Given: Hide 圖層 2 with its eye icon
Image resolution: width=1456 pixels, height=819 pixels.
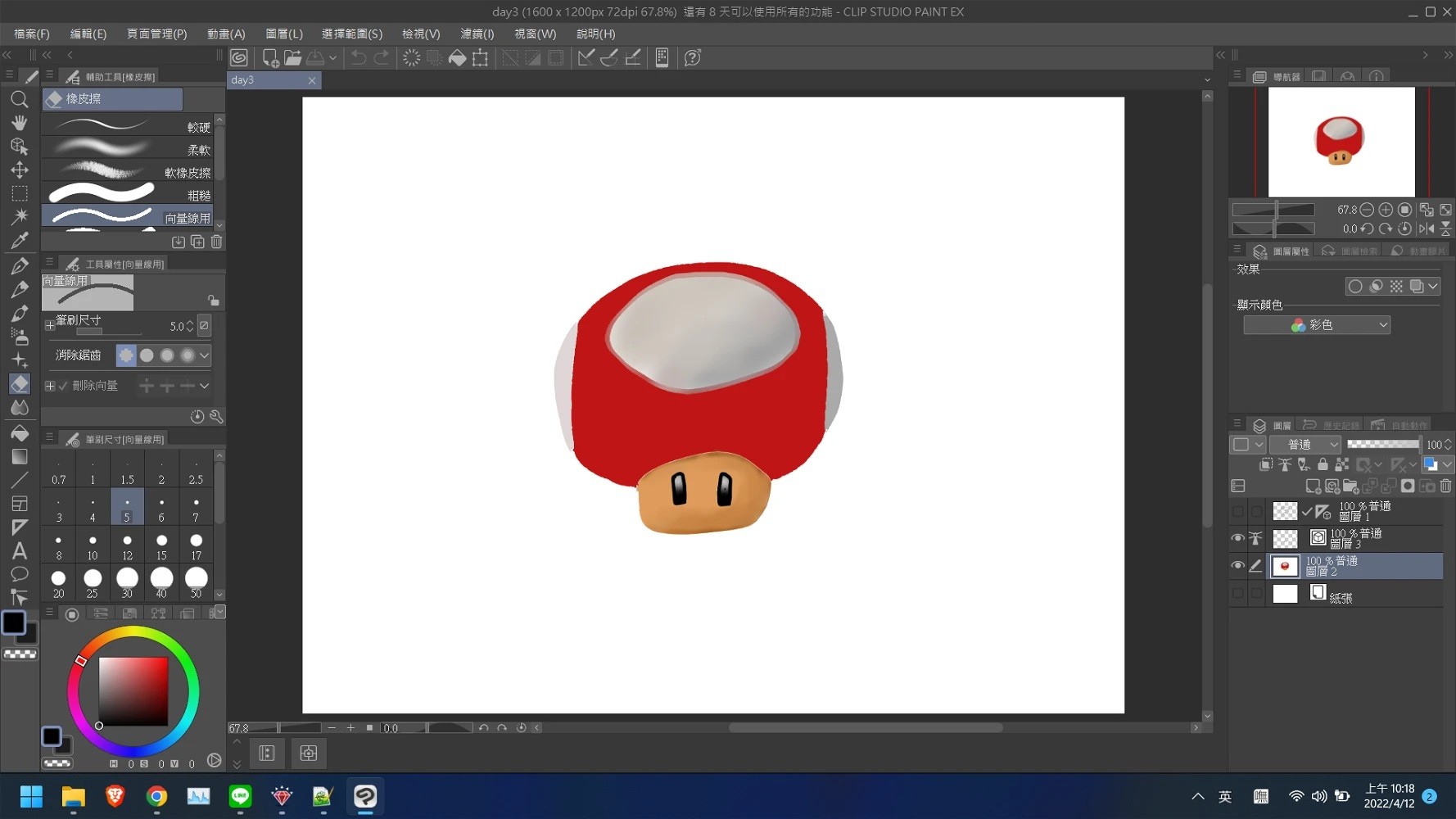Looking at the screenshot, I should [1237, 566].
